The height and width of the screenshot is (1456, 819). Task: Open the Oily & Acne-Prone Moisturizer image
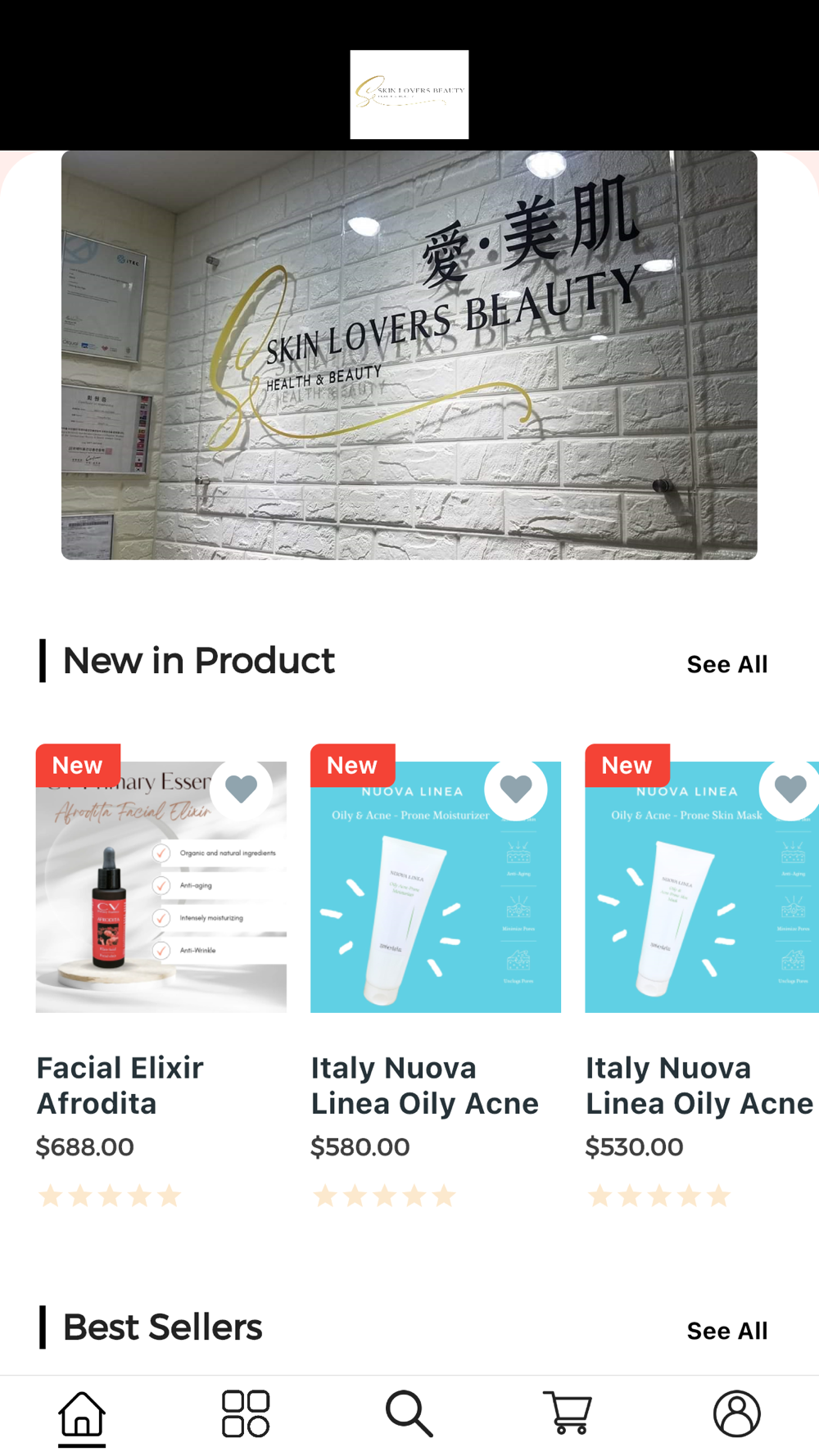click(436, 887)
